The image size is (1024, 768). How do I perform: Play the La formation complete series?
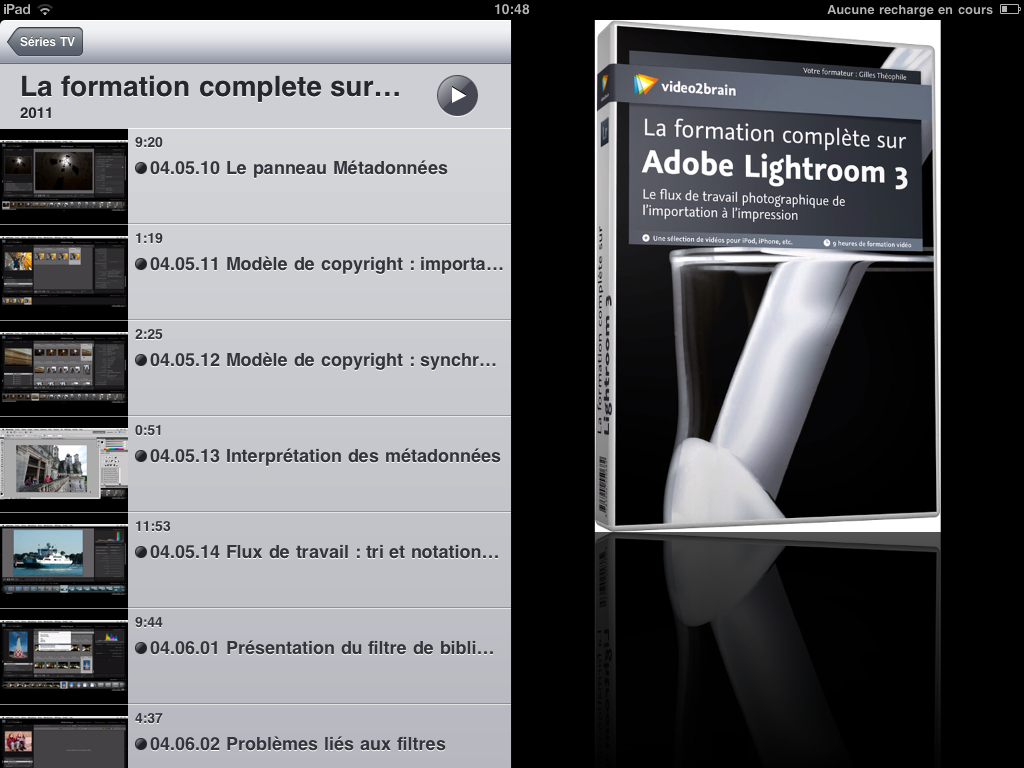[457, 95]
